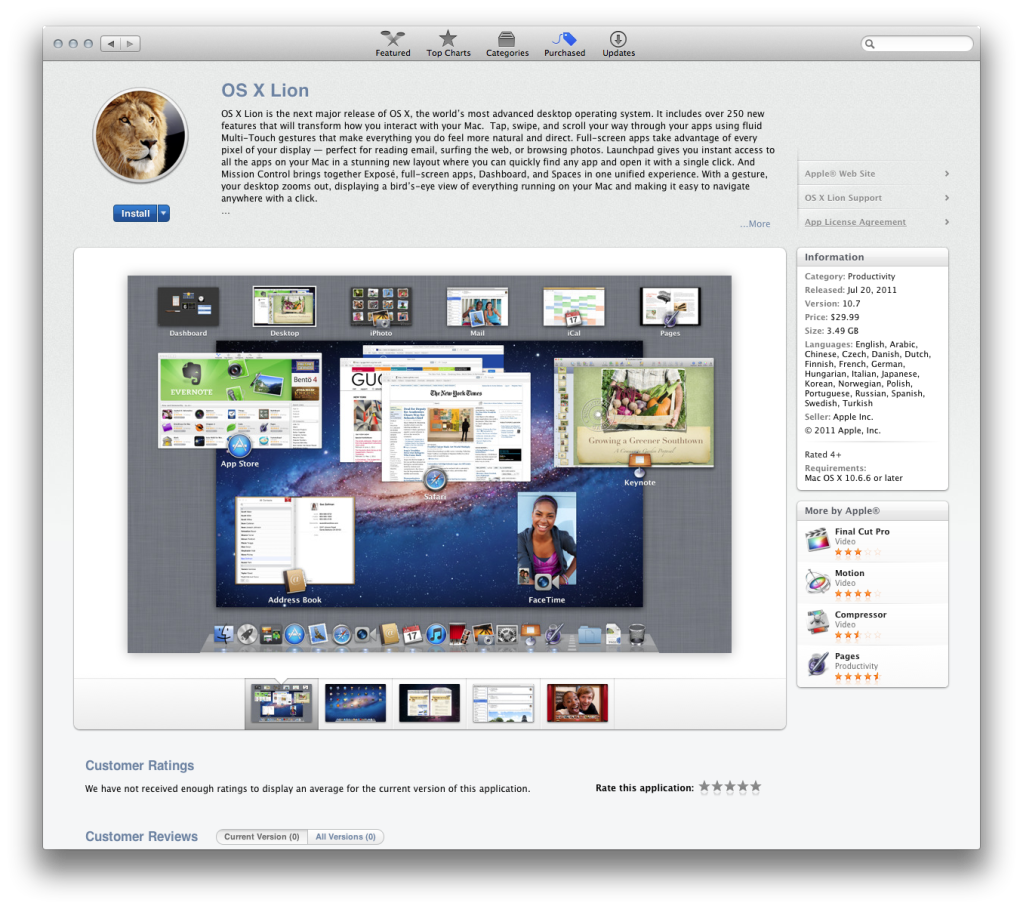Click the Customer Reviews heading

tap(142, 837)
